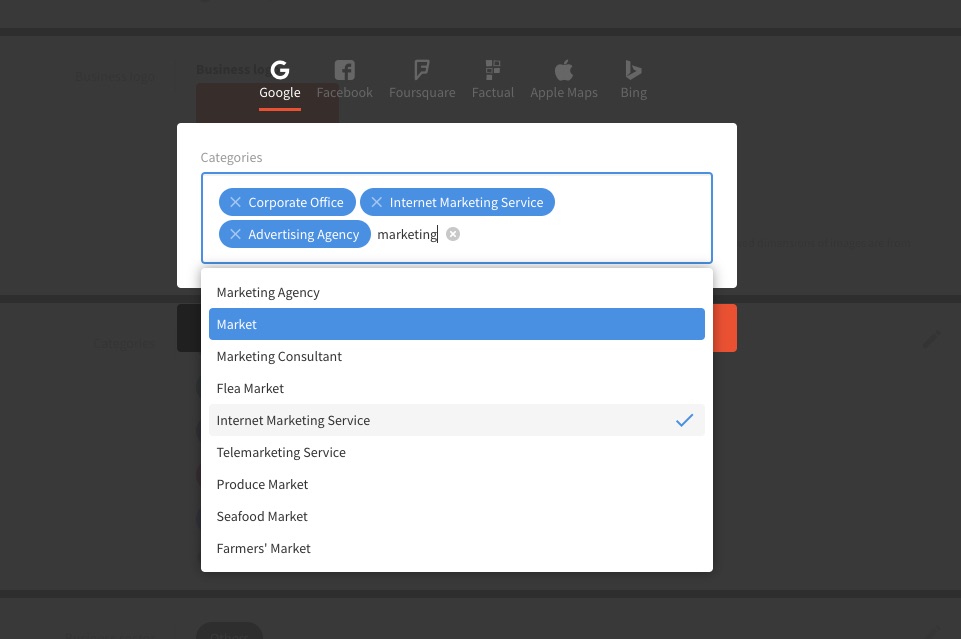Pick Produce Market from the dropdown
This screenshot has width=961, height=639.
coord(457,484)
